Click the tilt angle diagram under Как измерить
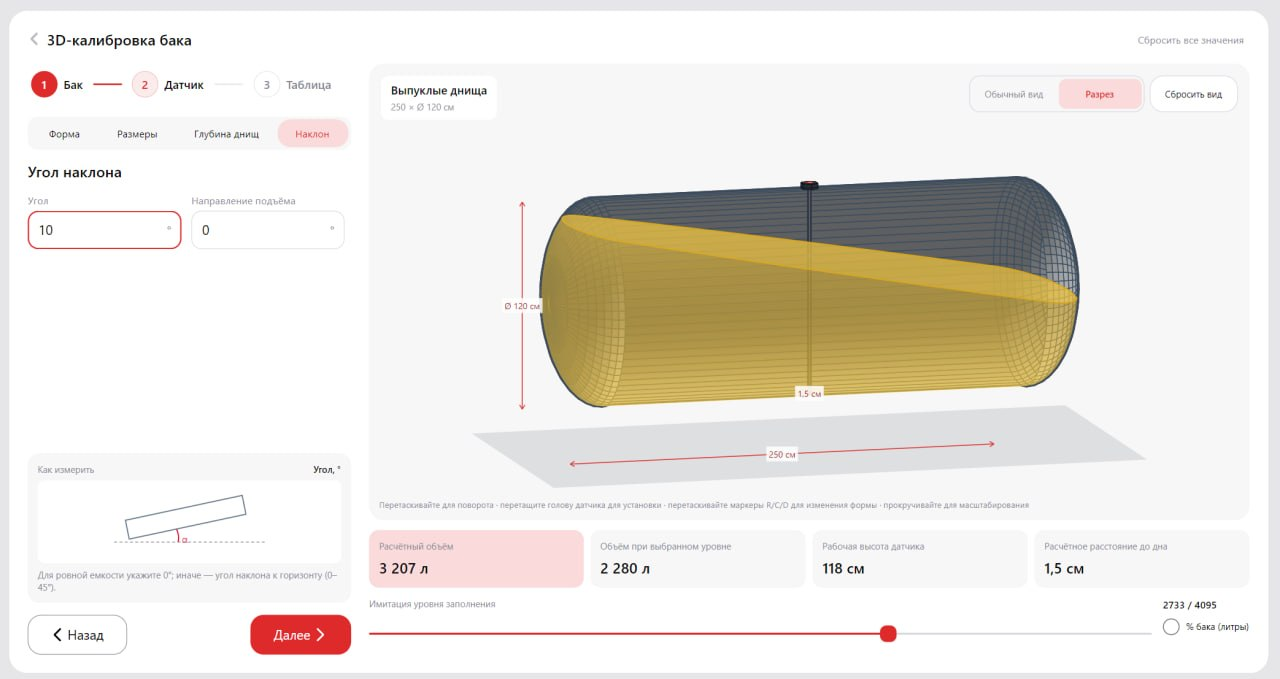The height and width of the screenshot is (679, 1280). click(189, 521)
